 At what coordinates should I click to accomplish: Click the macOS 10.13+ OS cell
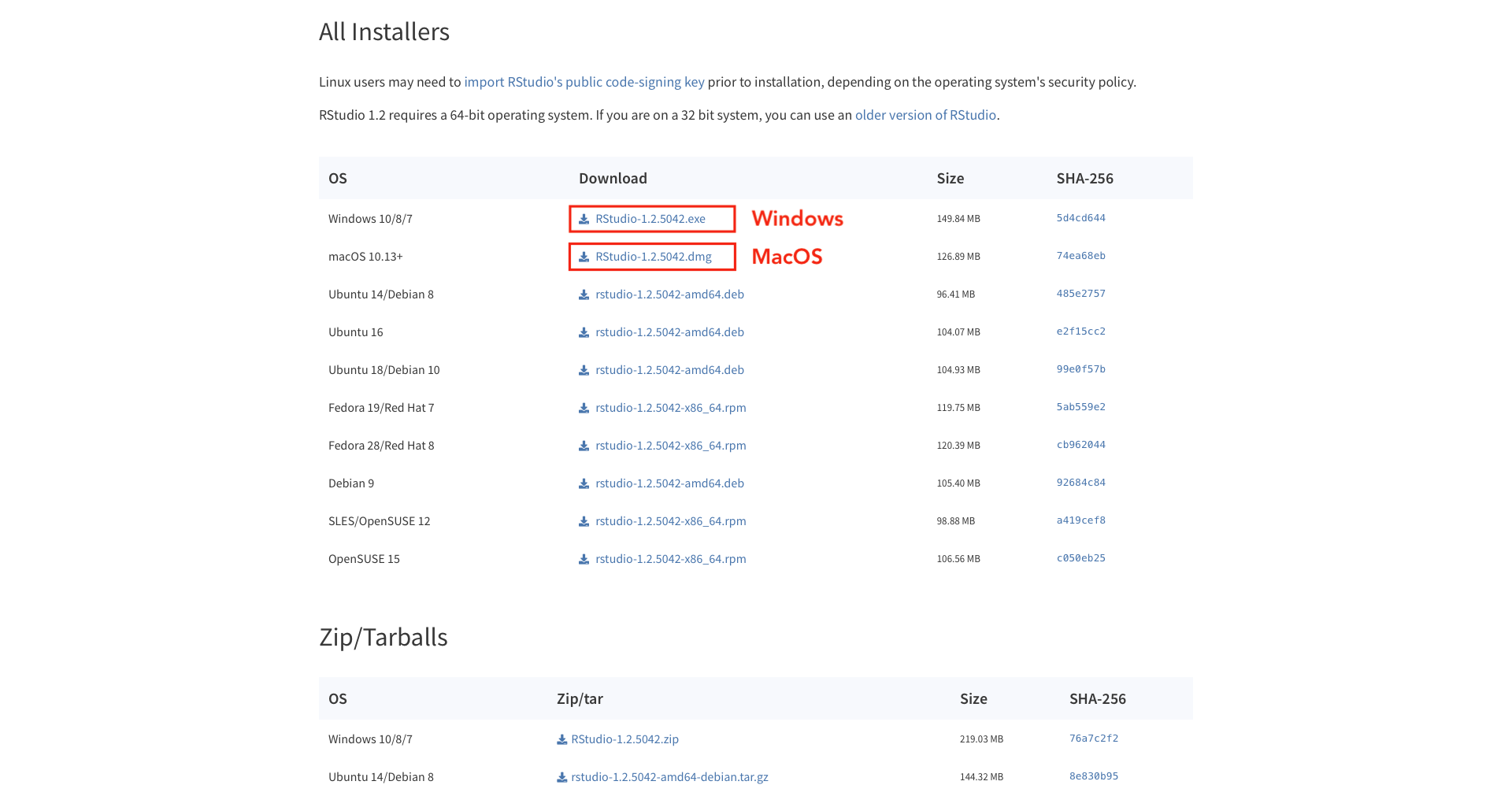pyautogui.click(x=365, y=257)
